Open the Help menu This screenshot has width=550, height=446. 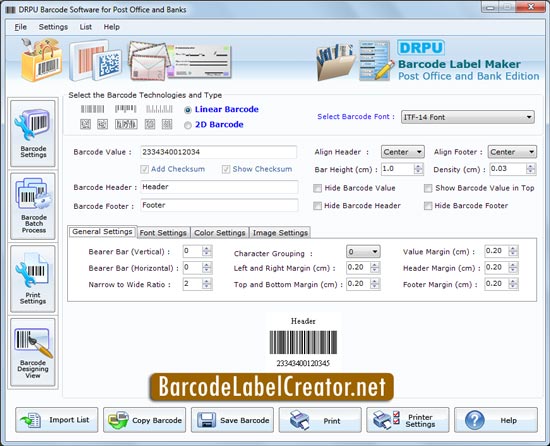112,27
